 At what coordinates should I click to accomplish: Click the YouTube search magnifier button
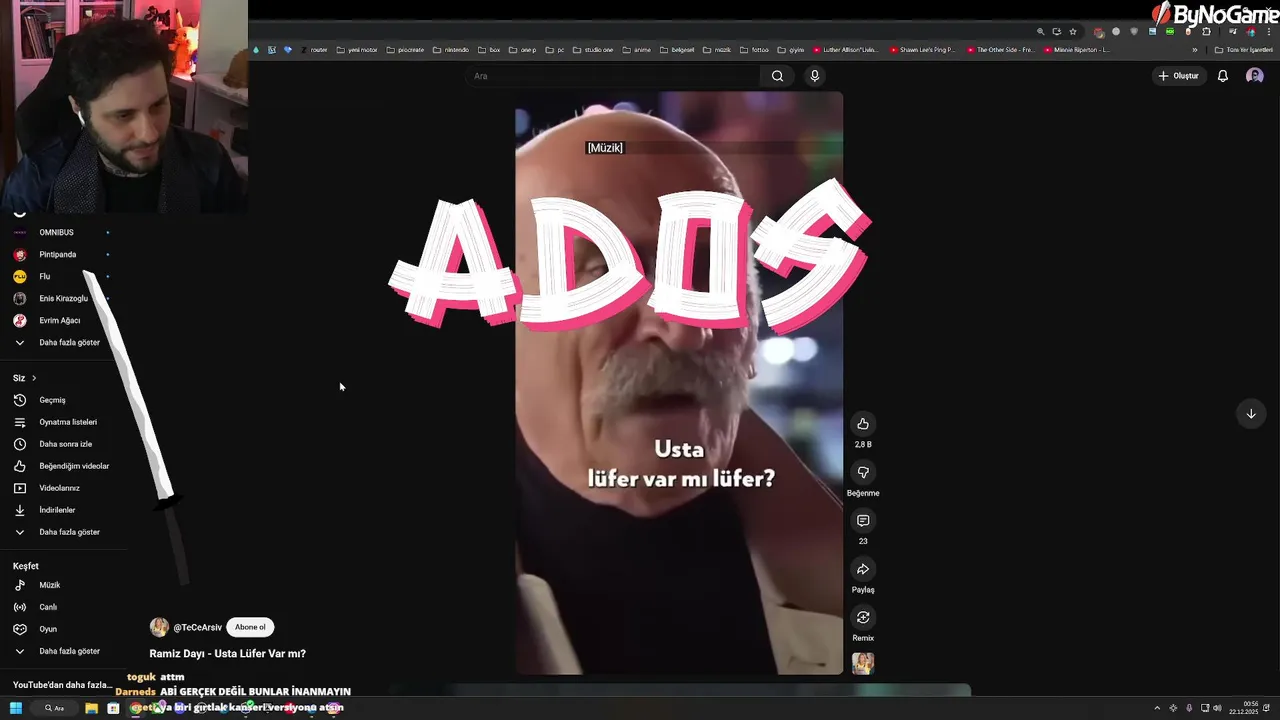pos(777,76)
